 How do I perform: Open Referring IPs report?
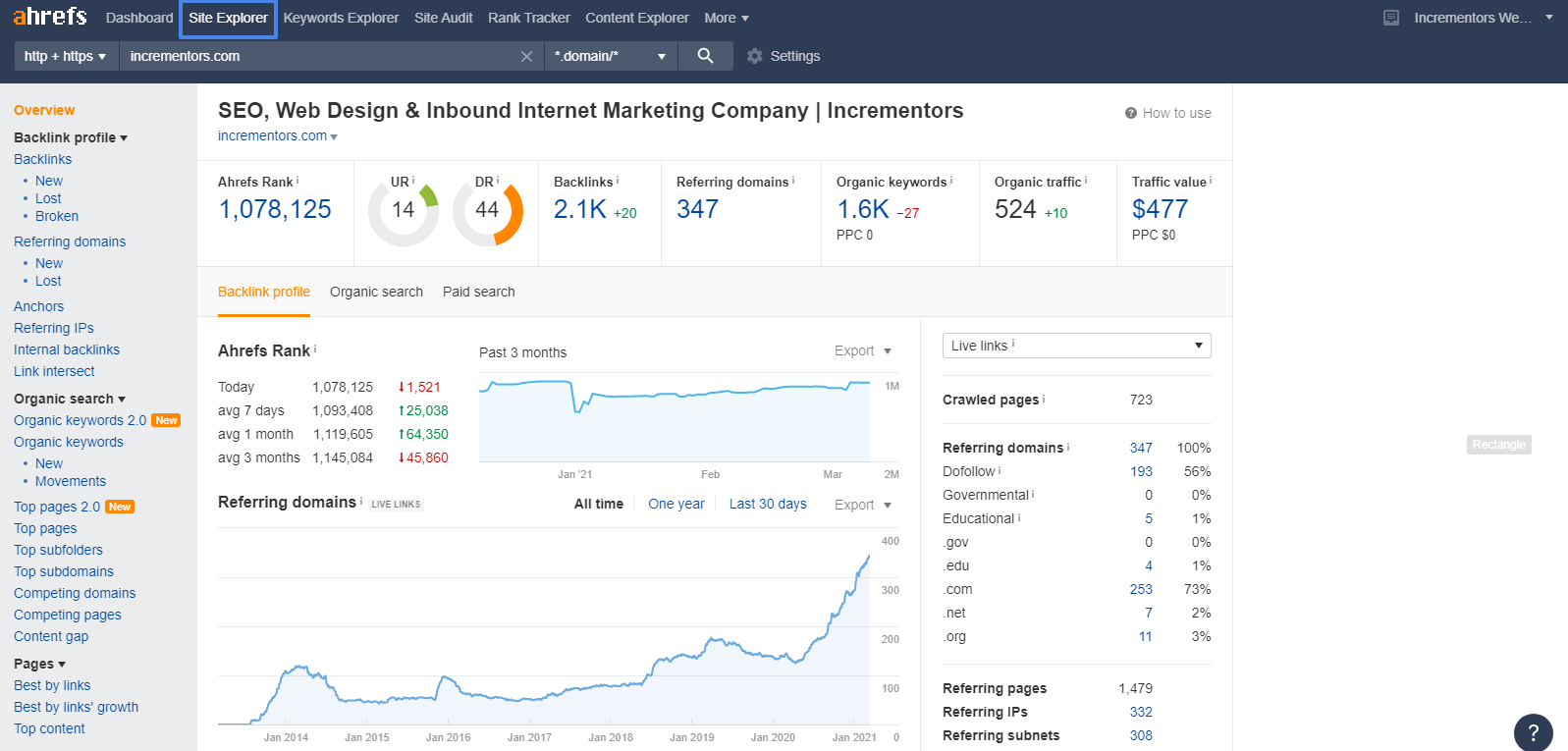[54, 328]
